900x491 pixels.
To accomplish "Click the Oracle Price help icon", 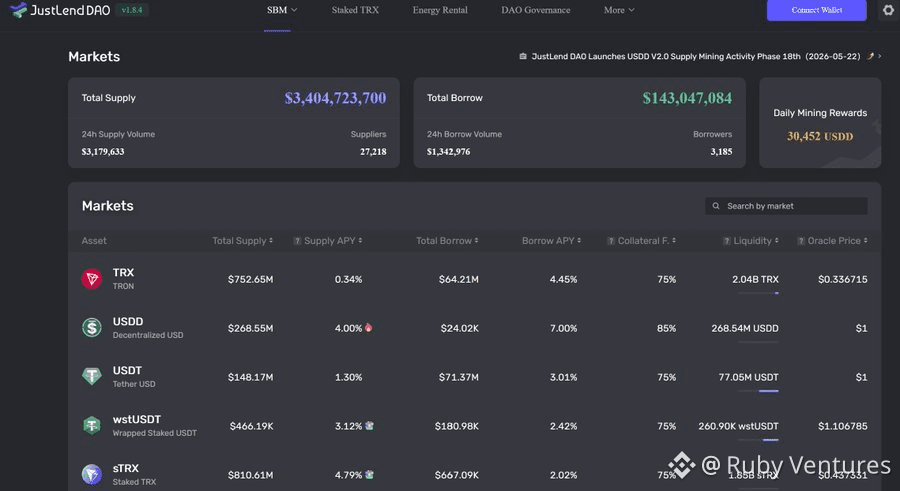I will pos(801,241).
